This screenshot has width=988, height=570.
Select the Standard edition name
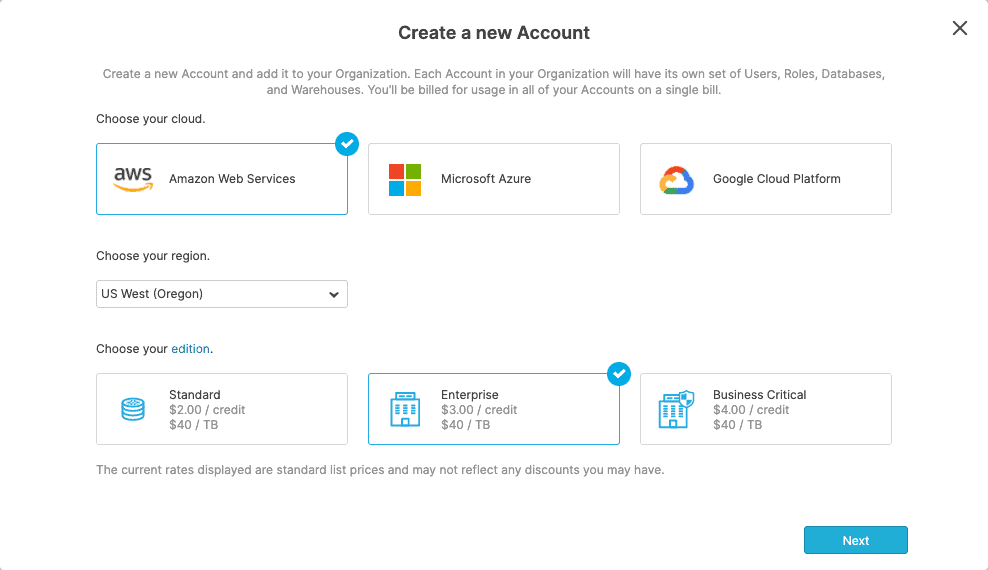(x=194, y=395)
